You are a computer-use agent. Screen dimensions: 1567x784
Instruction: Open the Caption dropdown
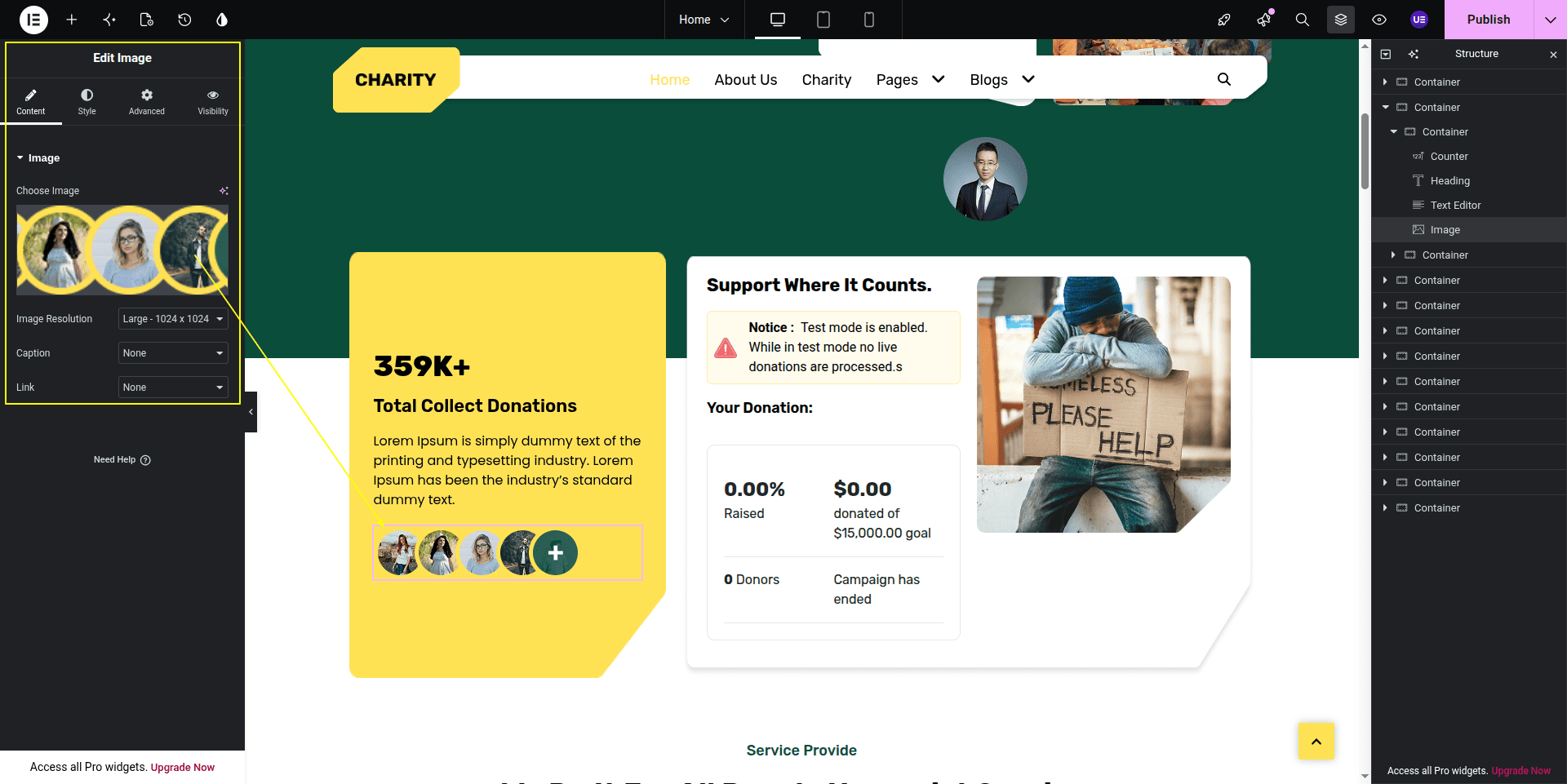[173, 353]
